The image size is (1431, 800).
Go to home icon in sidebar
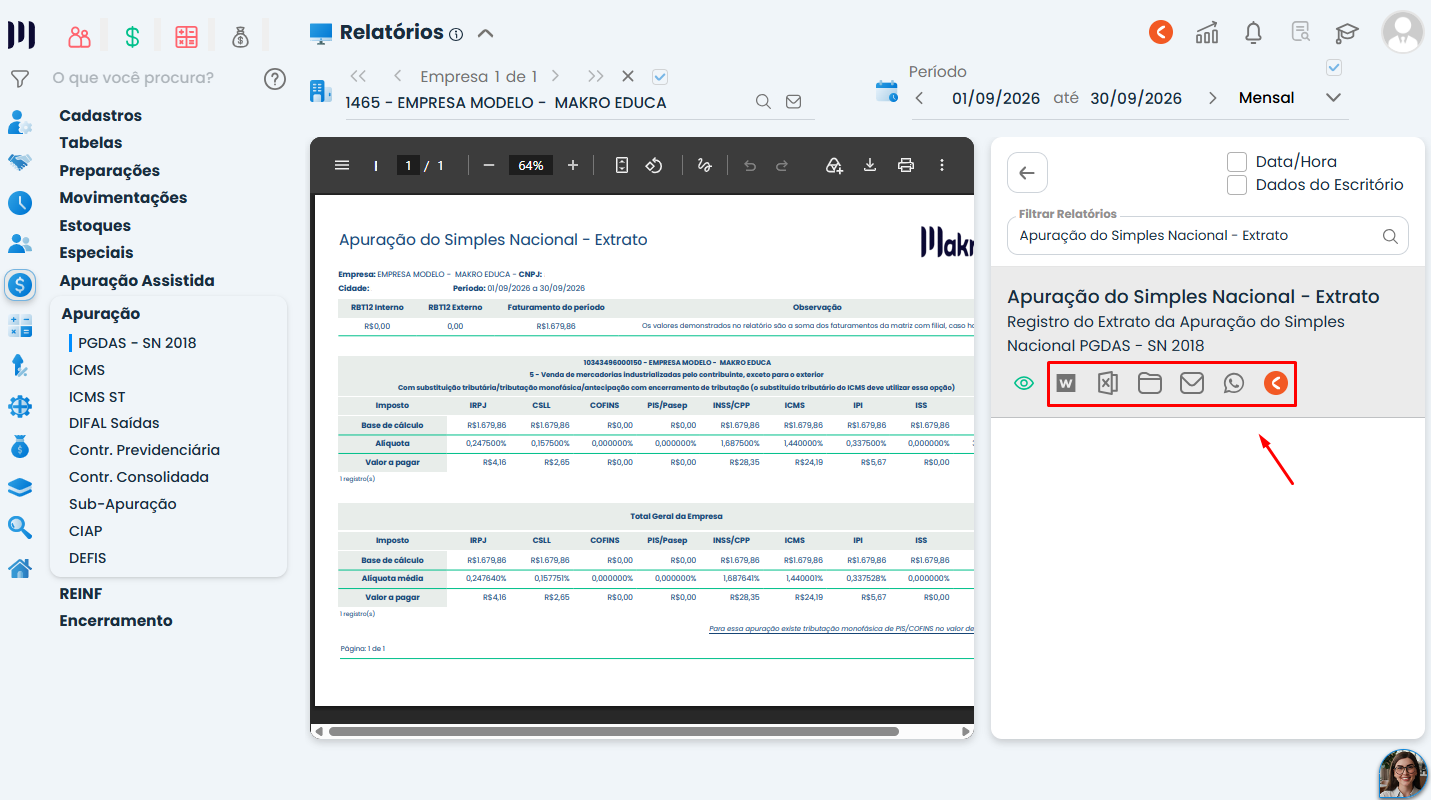pyautogui.click(x=19, y=569)
